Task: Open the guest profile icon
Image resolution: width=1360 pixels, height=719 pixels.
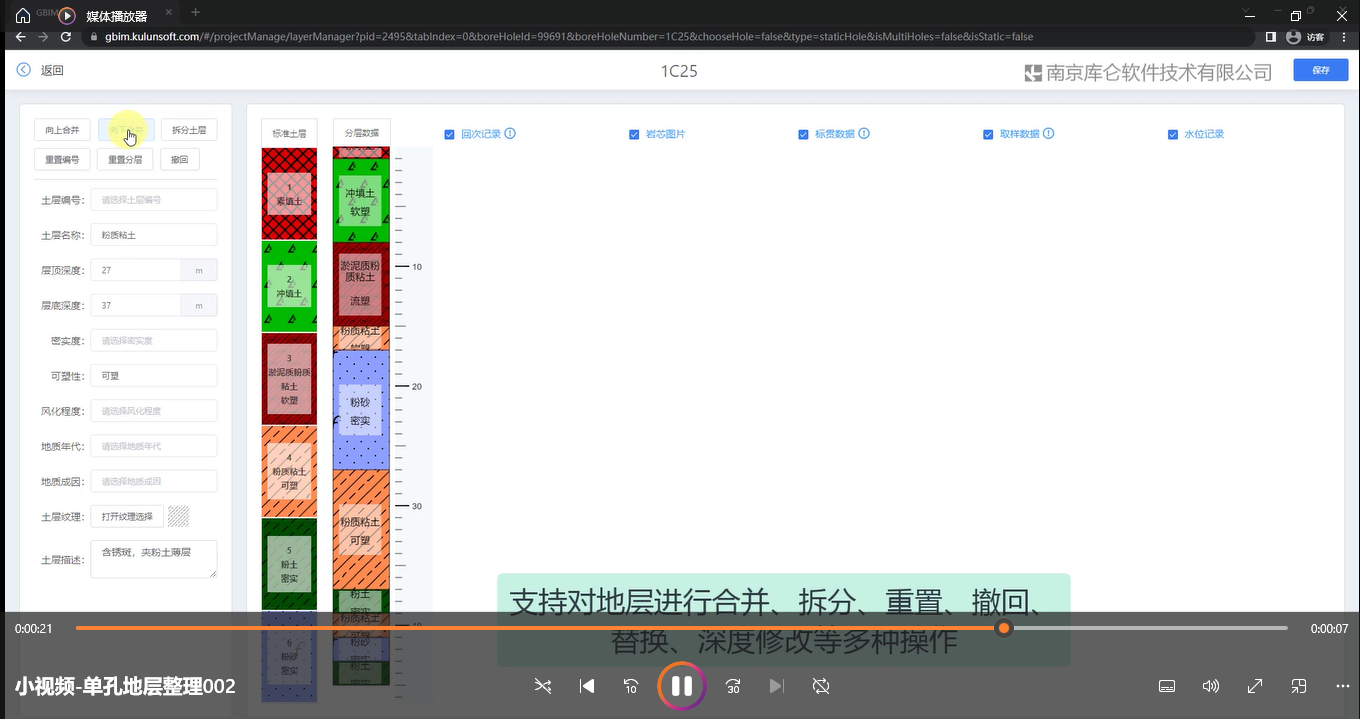Action: (1293, 36)
